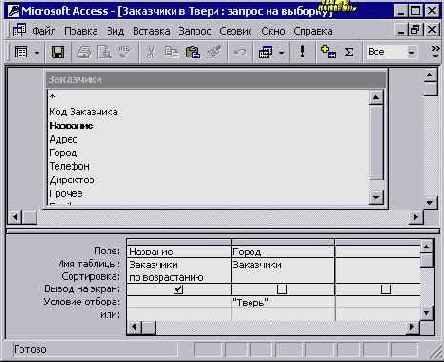The width and height of the screenshot is (444, 362).
Task: Select the Адрес field
Action: click(208, 139)
